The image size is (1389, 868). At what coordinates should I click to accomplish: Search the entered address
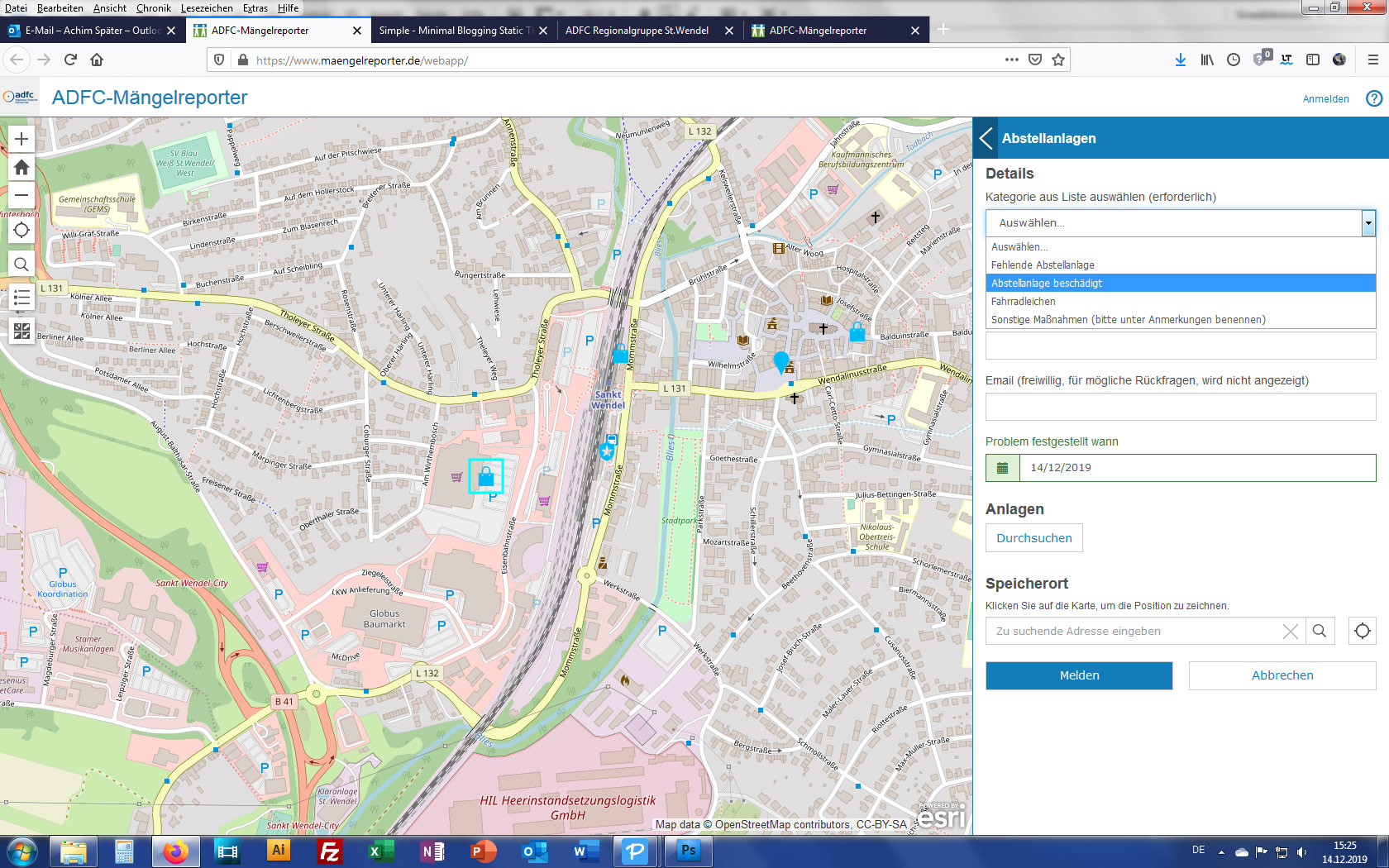click(x=1320, y=631)
